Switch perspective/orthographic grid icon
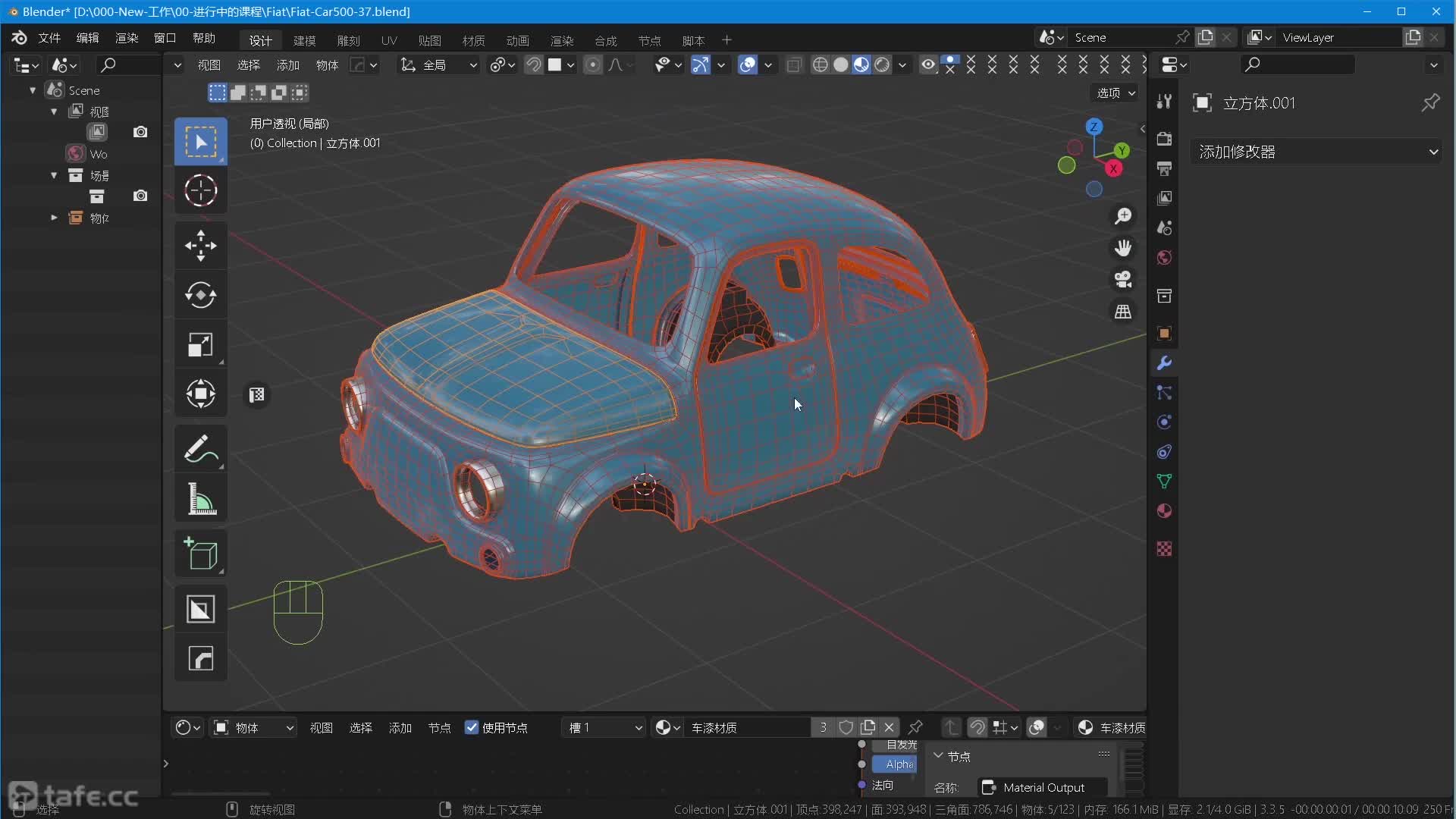Image resolution: width=1456 pixels, height=819 pixels. pos(1123,312)
